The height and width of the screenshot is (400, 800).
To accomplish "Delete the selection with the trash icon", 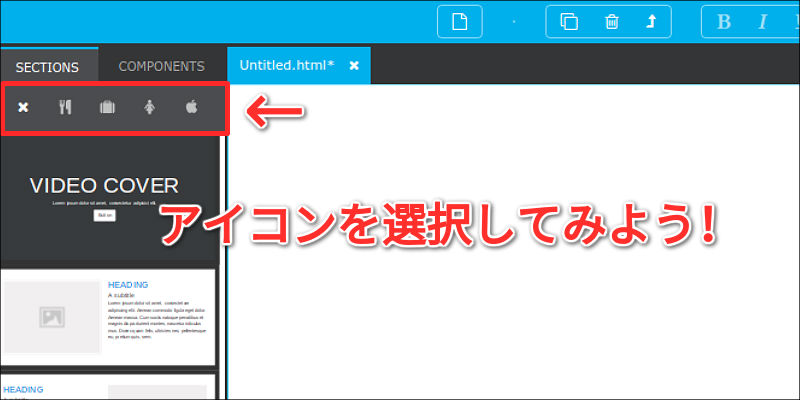I will (612, 22).
